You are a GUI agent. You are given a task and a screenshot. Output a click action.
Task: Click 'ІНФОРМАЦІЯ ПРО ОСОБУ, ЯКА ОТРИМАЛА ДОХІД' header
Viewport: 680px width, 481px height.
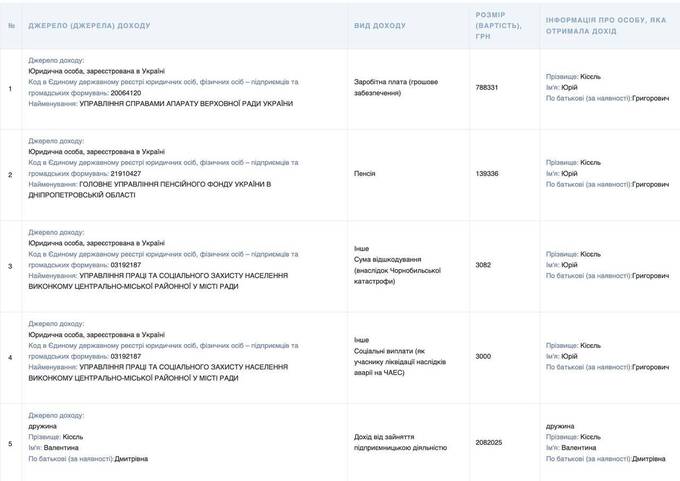[606, 26]
